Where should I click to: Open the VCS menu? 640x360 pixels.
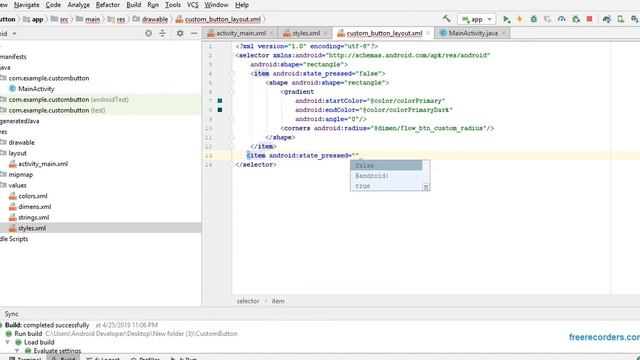pyautogui.click(x=193, y=5)
